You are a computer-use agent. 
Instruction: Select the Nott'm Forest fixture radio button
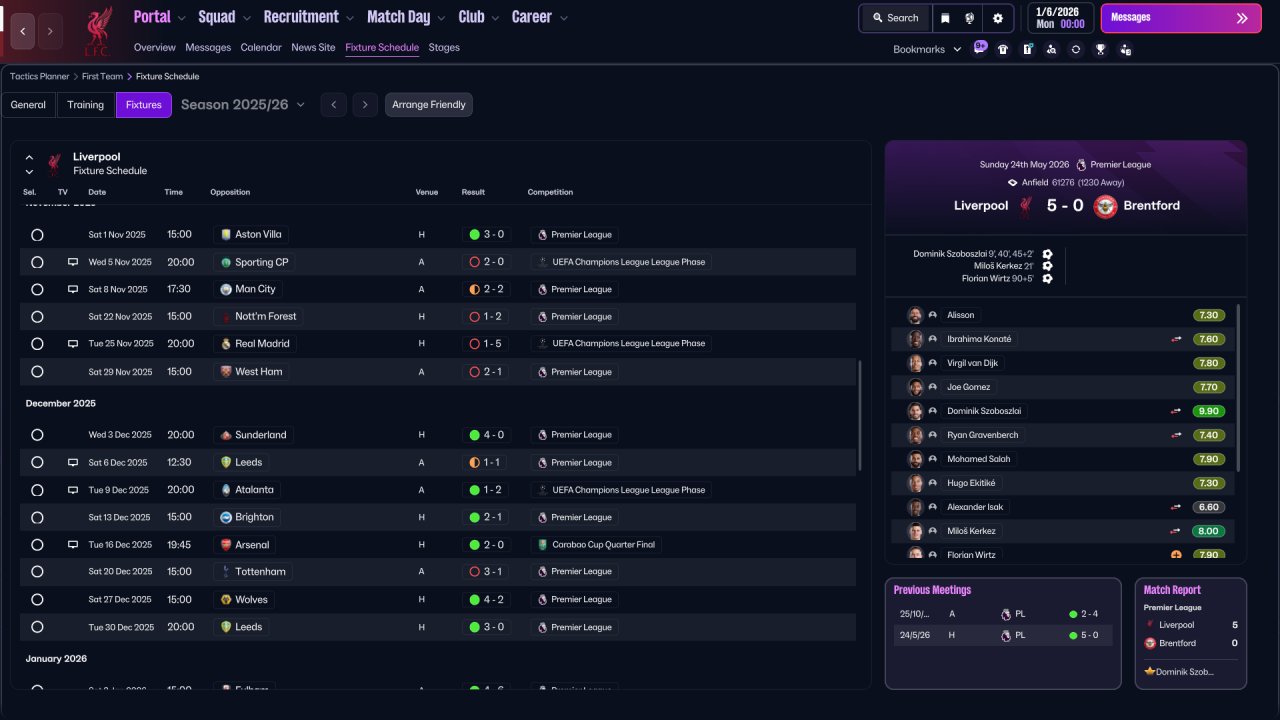pos(37,316)
